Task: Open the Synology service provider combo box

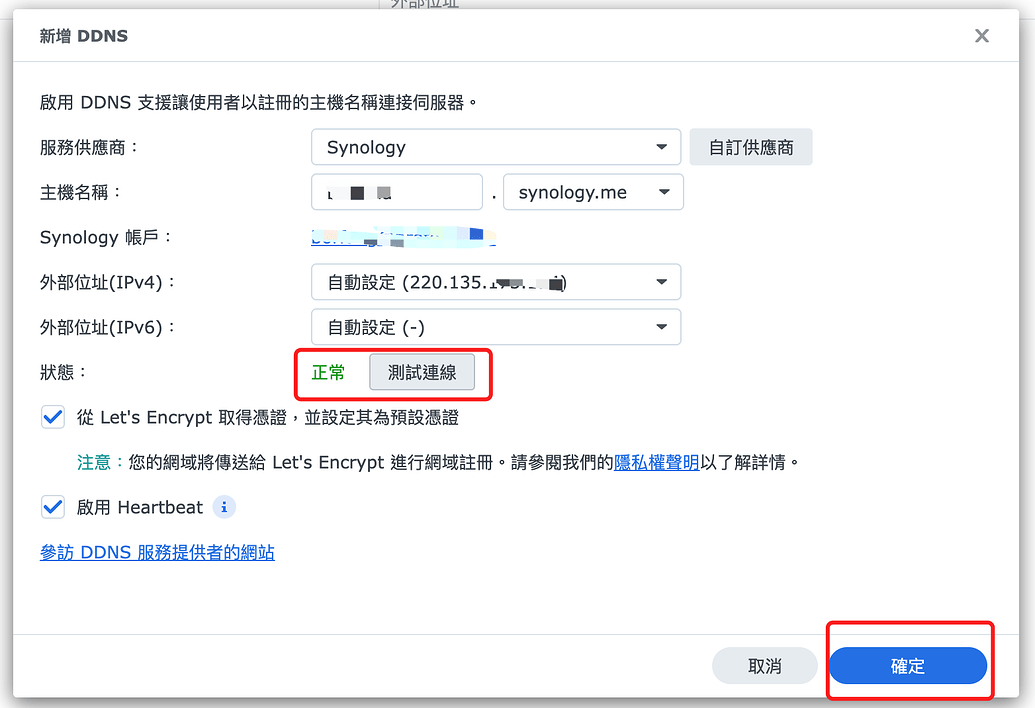Action: point(496,146)
